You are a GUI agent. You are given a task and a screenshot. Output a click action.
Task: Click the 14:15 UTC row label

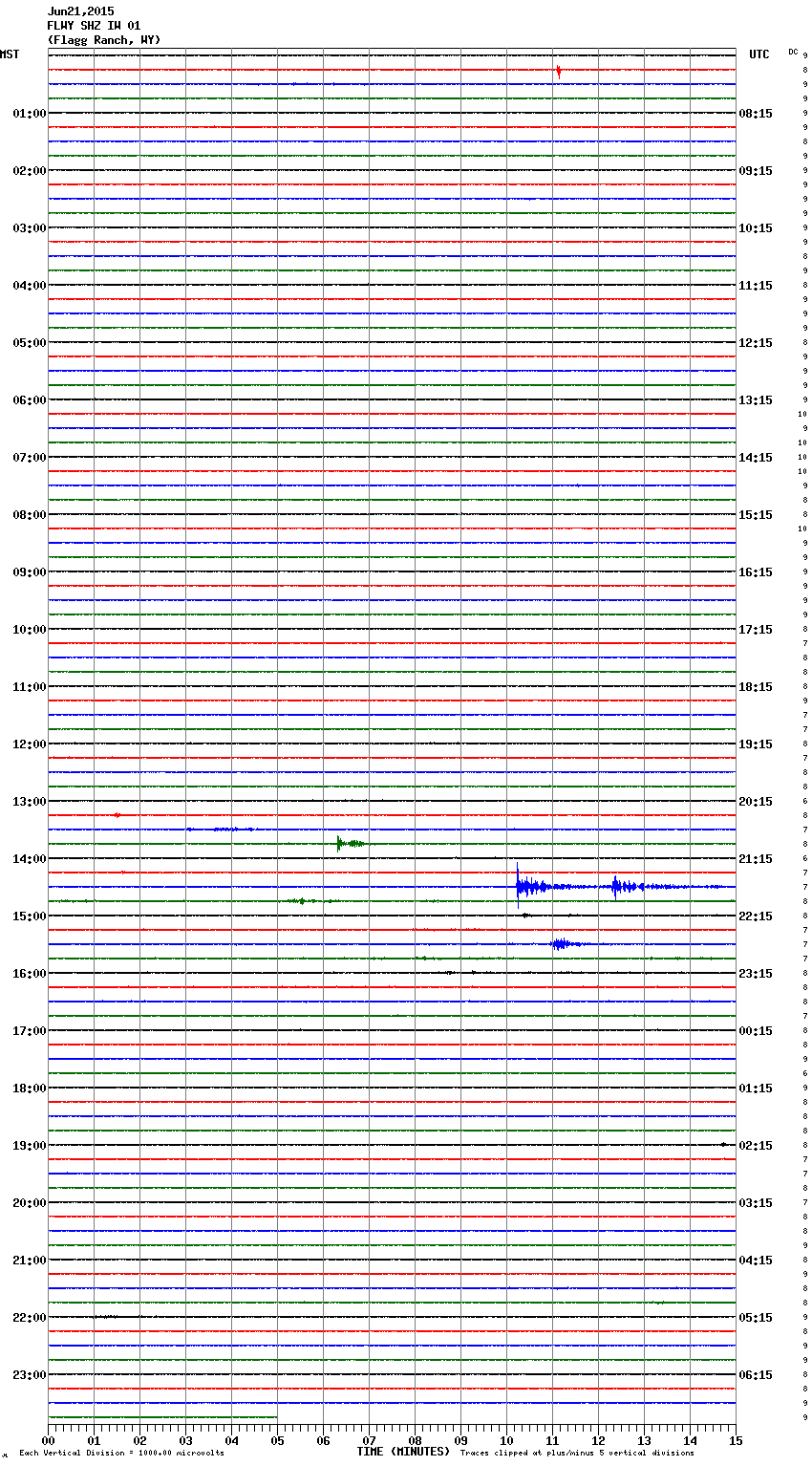point(756,458)
